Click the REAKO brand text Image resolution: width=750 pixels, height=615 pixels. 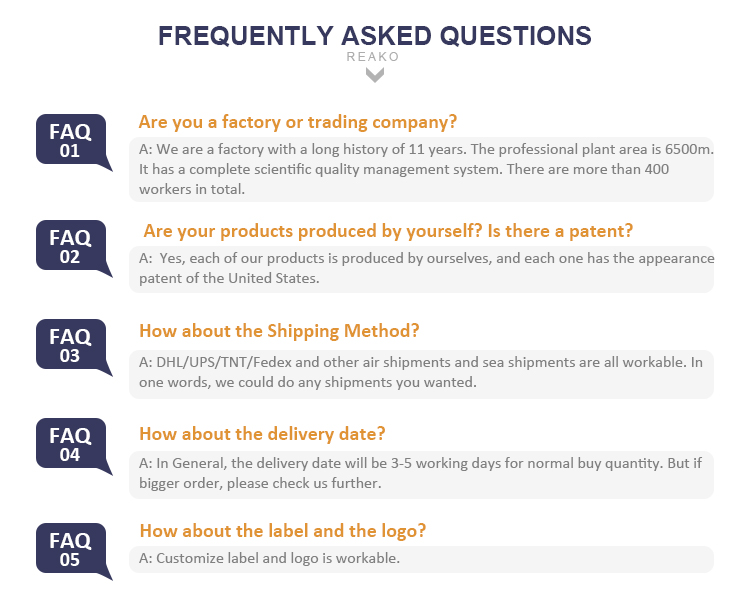(373, 57)
